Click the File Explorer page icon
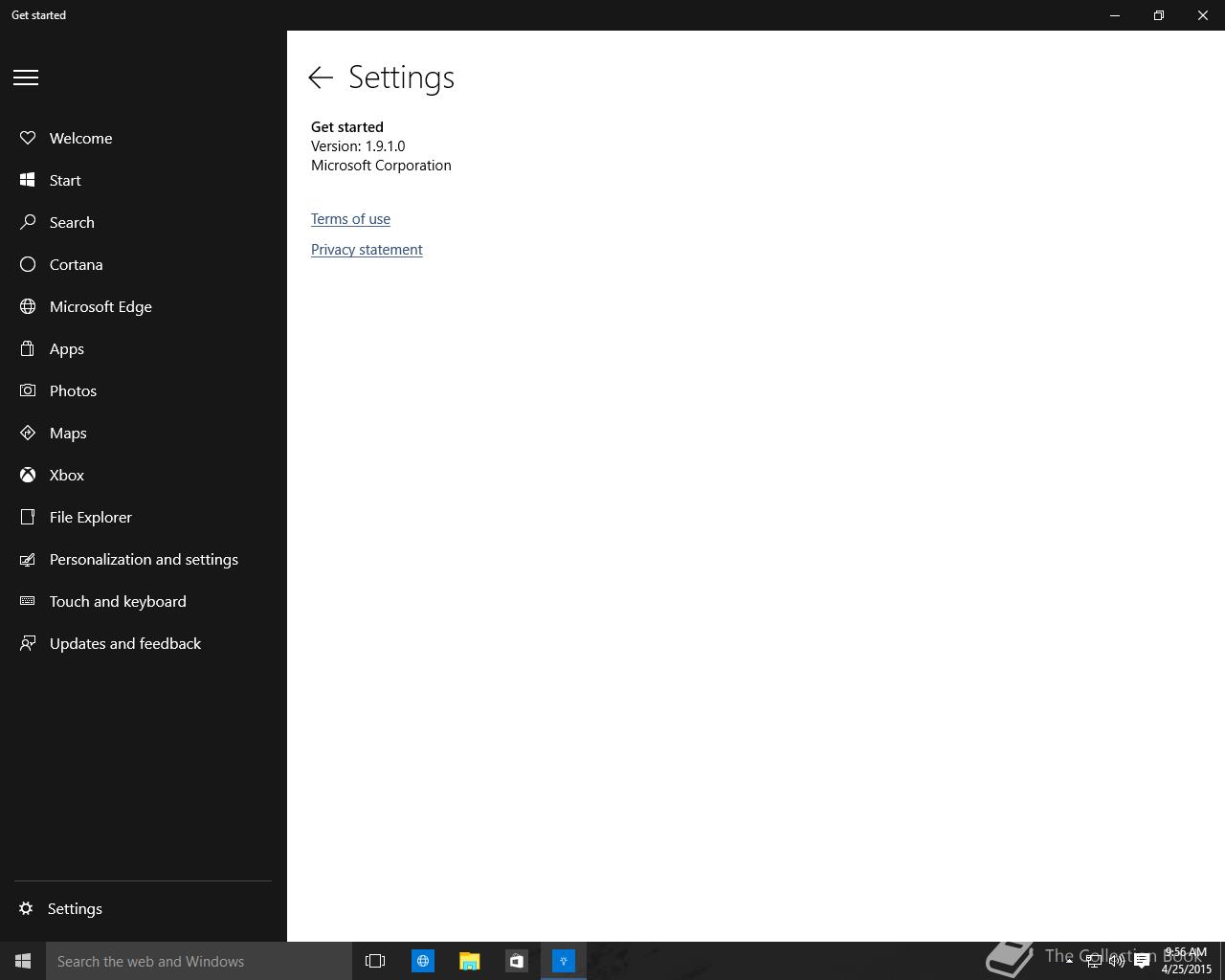This screenshot has width=1225, height=980. click(28, 517)
